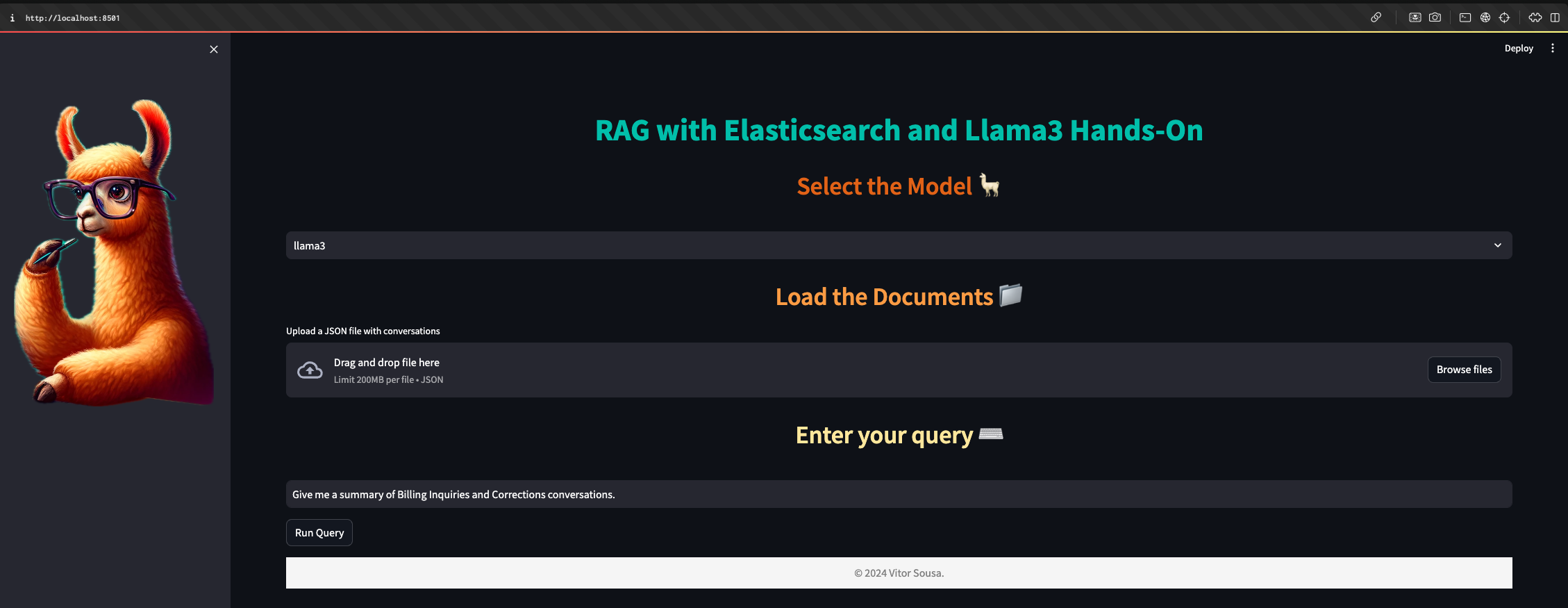Click the globe network icon
This screenshot has width=1568, height=608.
pos(1485,17)
